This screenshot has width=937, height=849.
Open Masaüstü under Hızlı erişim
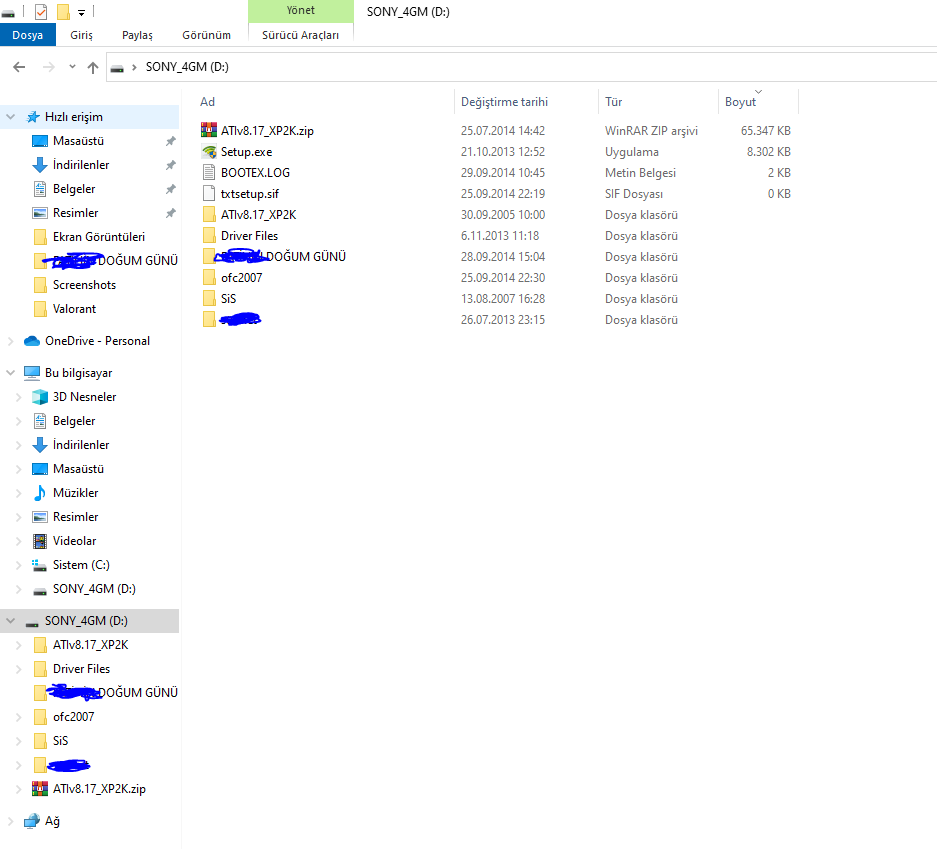78,141
